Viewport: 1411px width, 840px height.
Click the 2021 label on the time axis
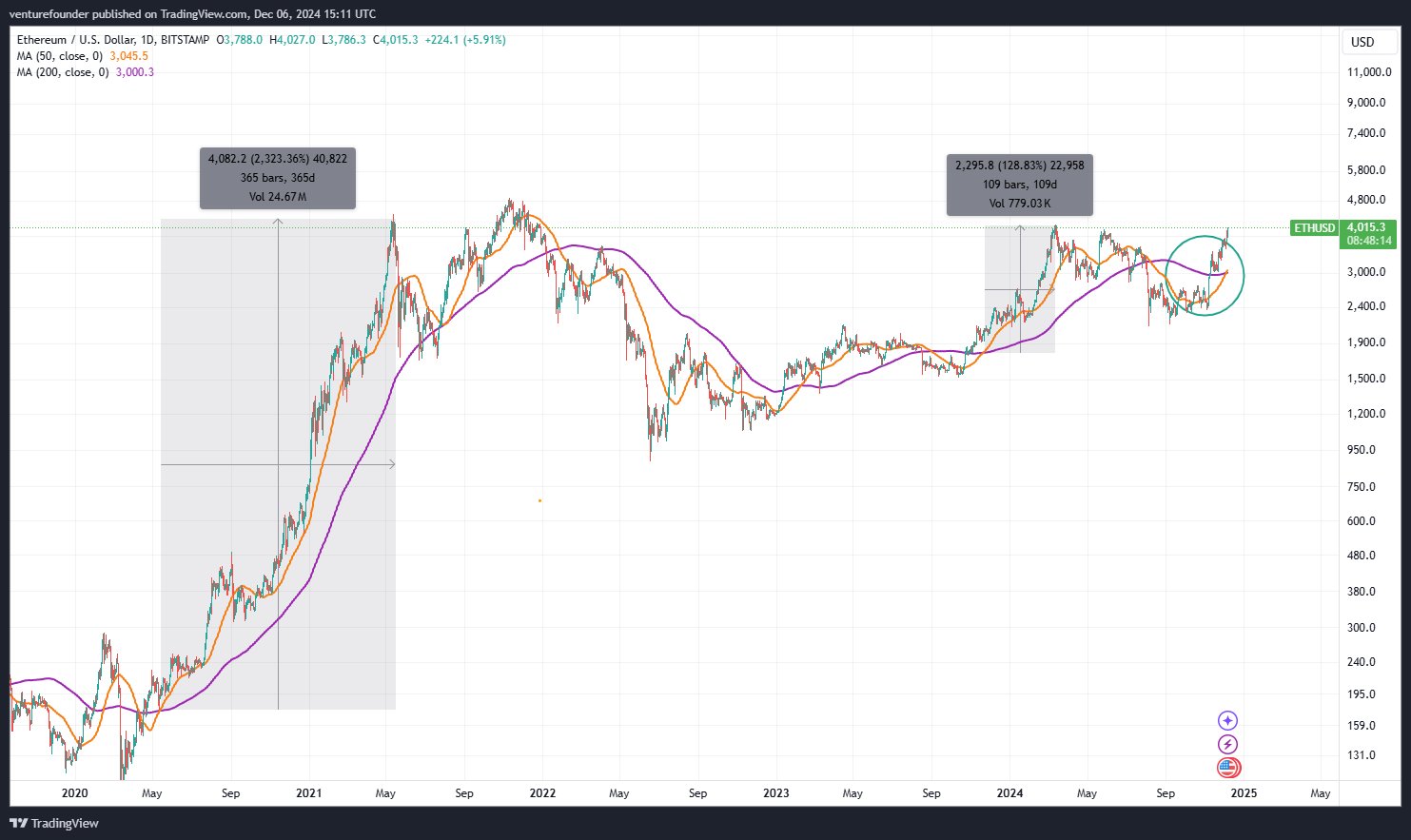(308, 793)
